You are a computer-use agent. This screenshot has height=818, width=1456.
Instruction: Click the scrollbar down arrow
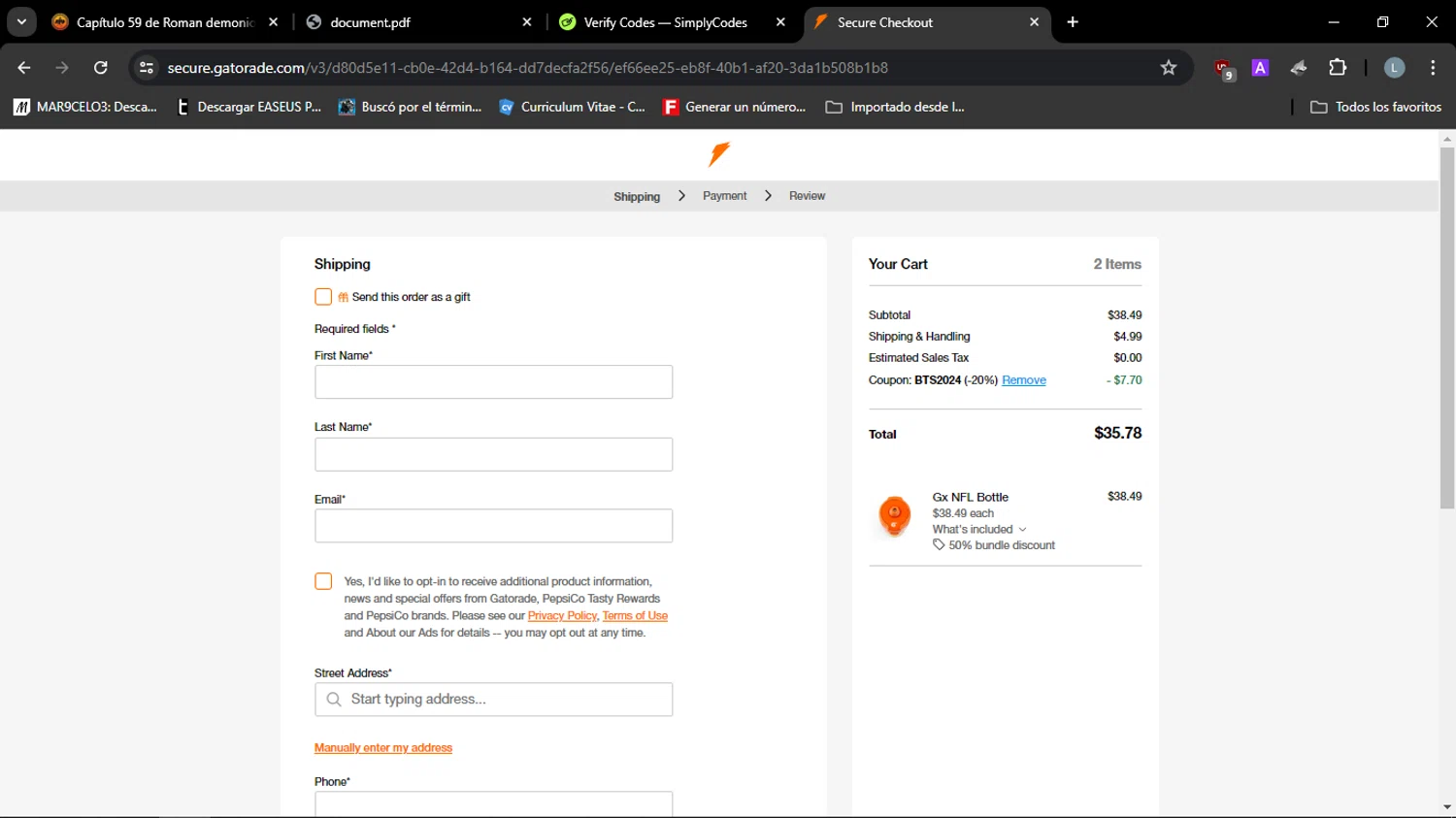(1447, 808)
